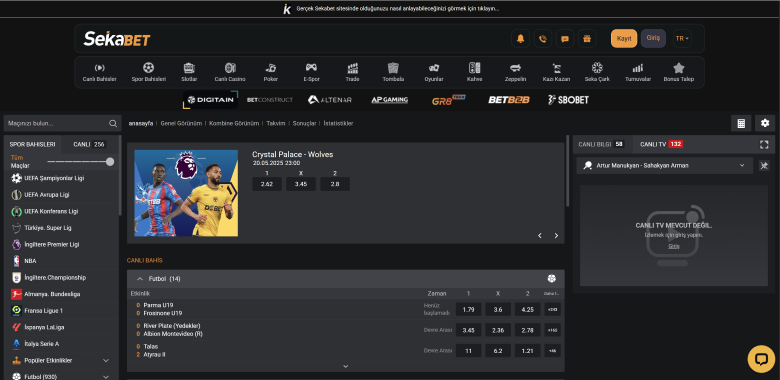Launch the Zeppelin game
This screenshot has height=380, width=780.
tap(515, 73)
